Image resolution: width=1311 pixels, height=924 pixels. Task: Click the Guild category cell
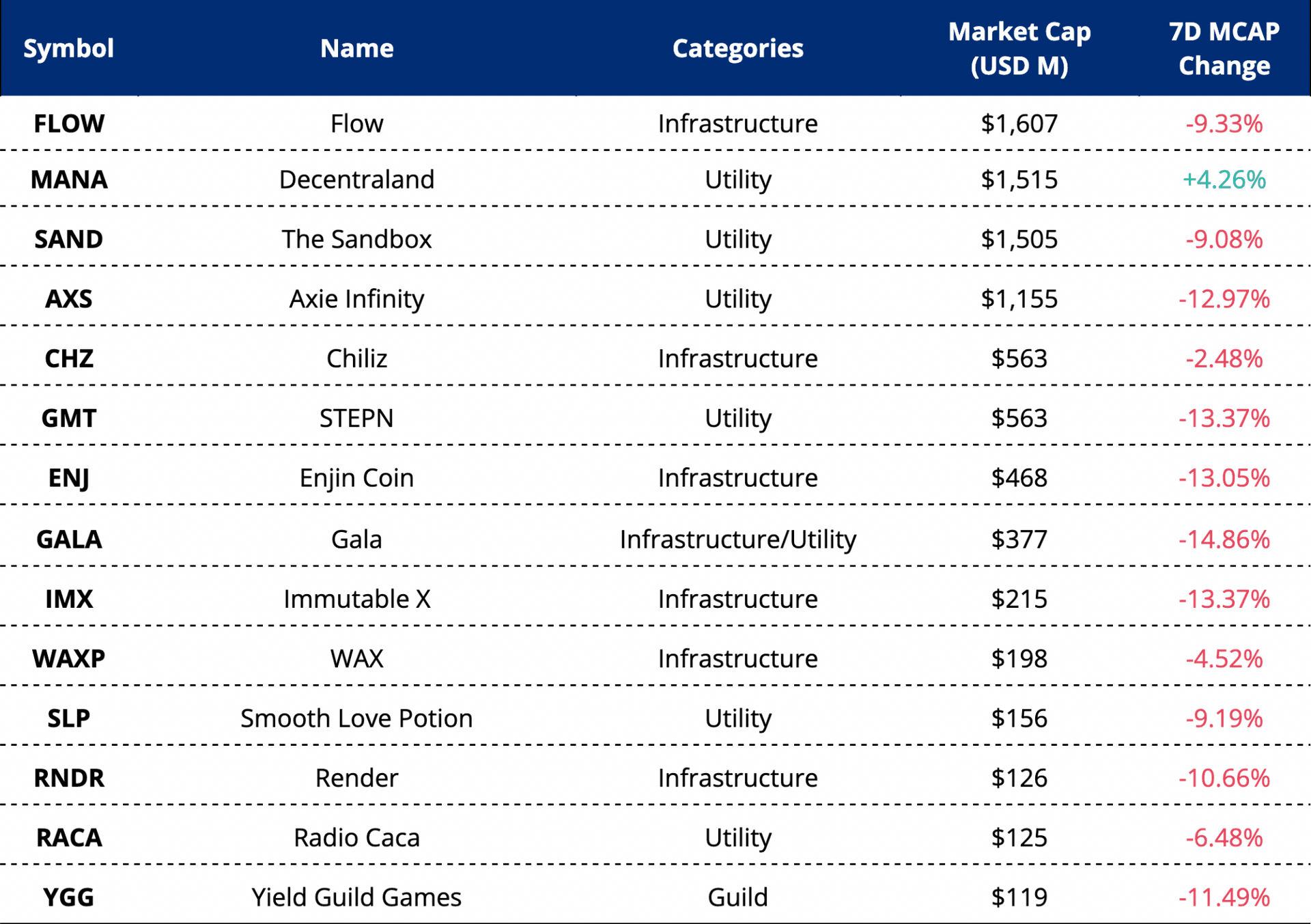tap(737, 897)
